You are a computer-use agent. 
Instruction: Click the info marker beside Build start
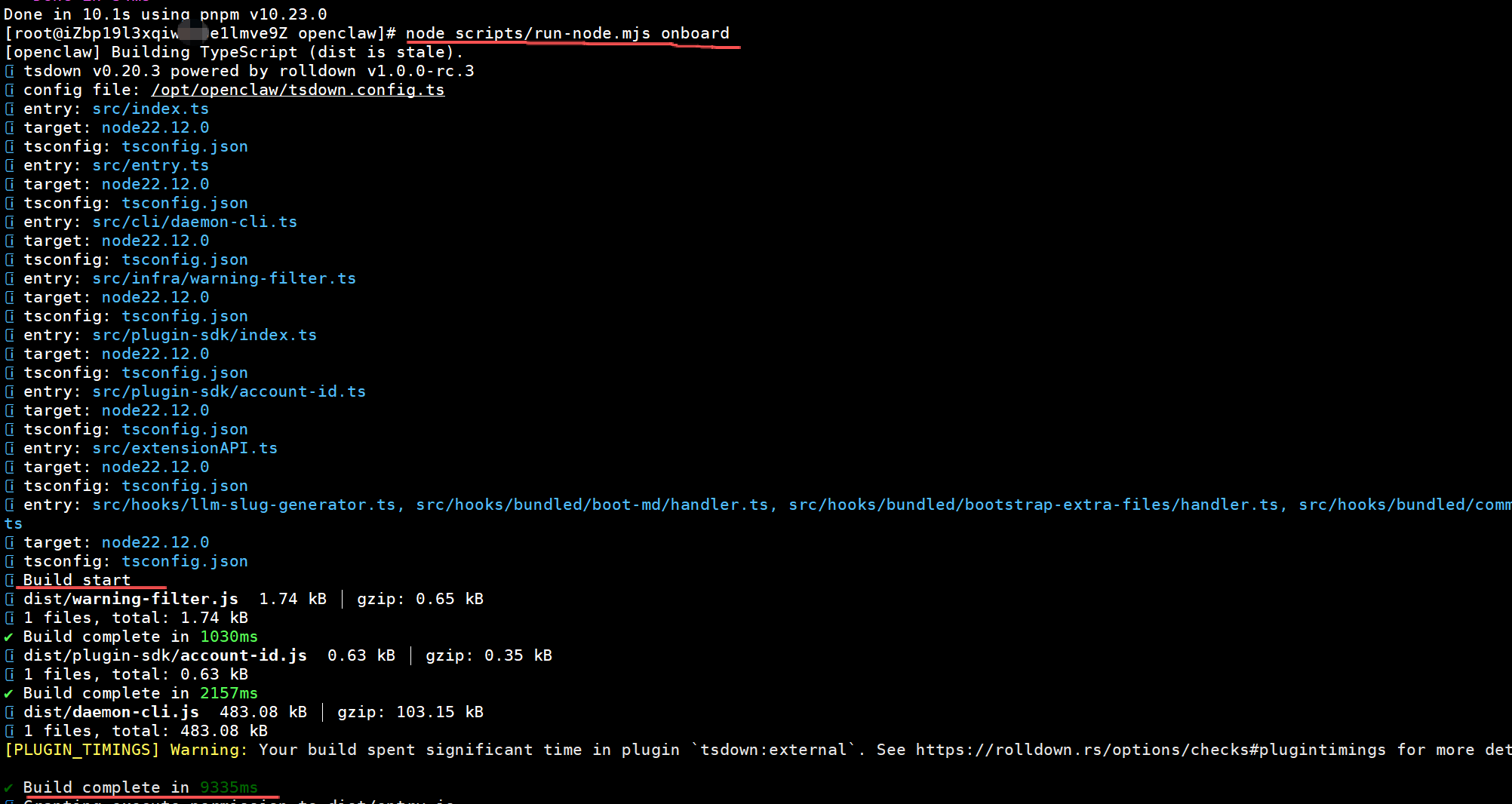click(x=9, y=581)
